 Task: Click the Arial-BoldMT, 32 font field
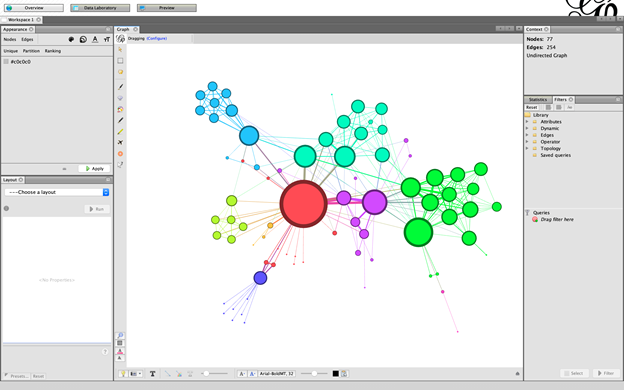[x=277, y=374]
